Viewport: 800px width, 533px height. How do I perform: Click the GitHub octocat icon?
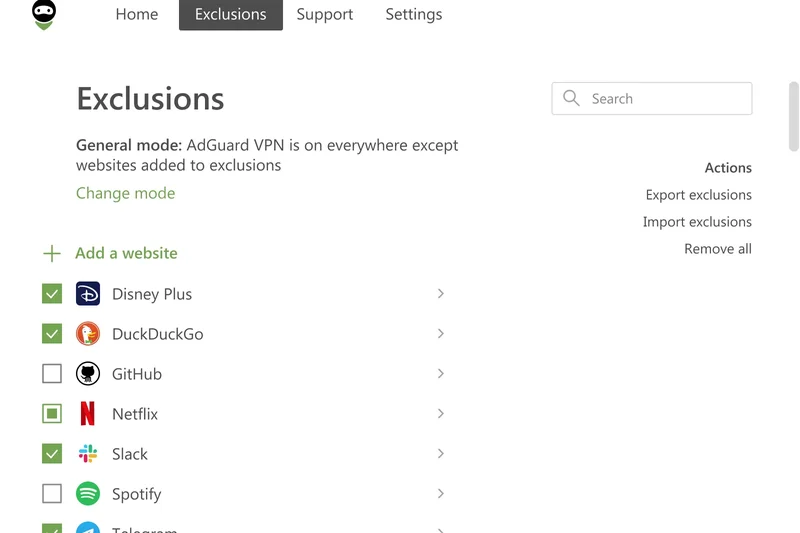(x=88, y=374)
